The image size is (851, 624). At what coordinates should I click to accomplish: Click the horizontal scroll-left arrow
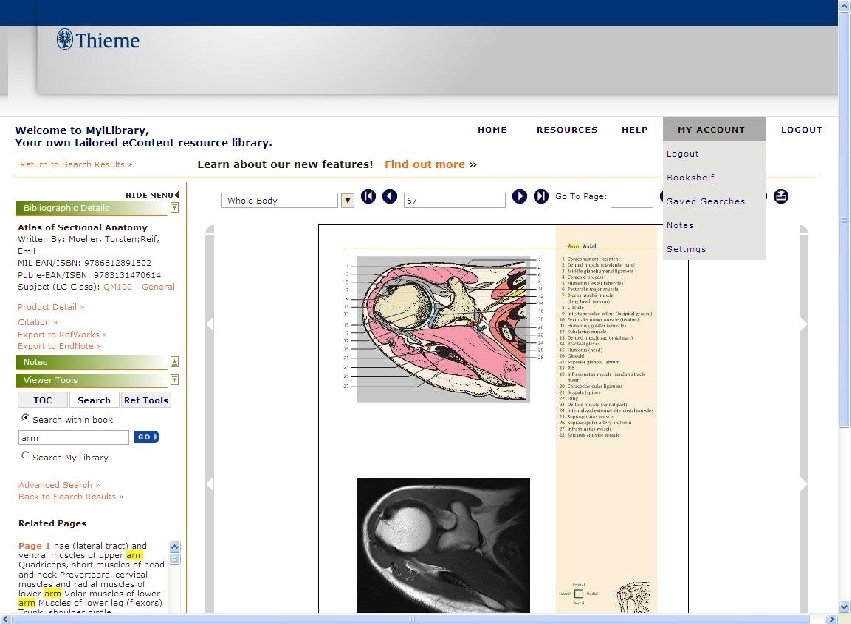tap(5, 619)
